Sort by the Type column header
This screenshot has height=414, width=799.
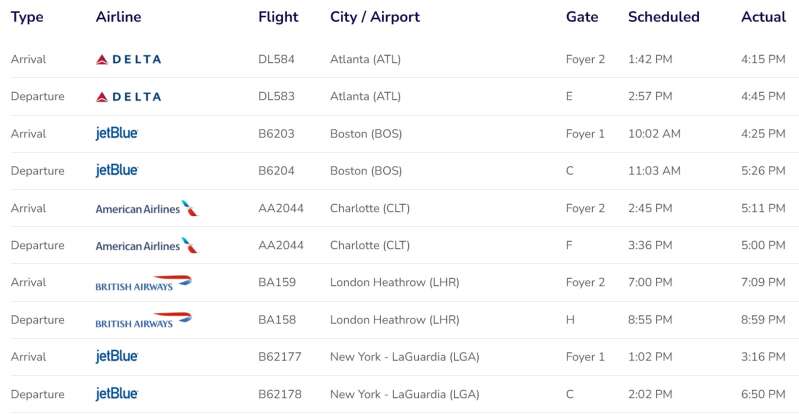click(27, 17)
